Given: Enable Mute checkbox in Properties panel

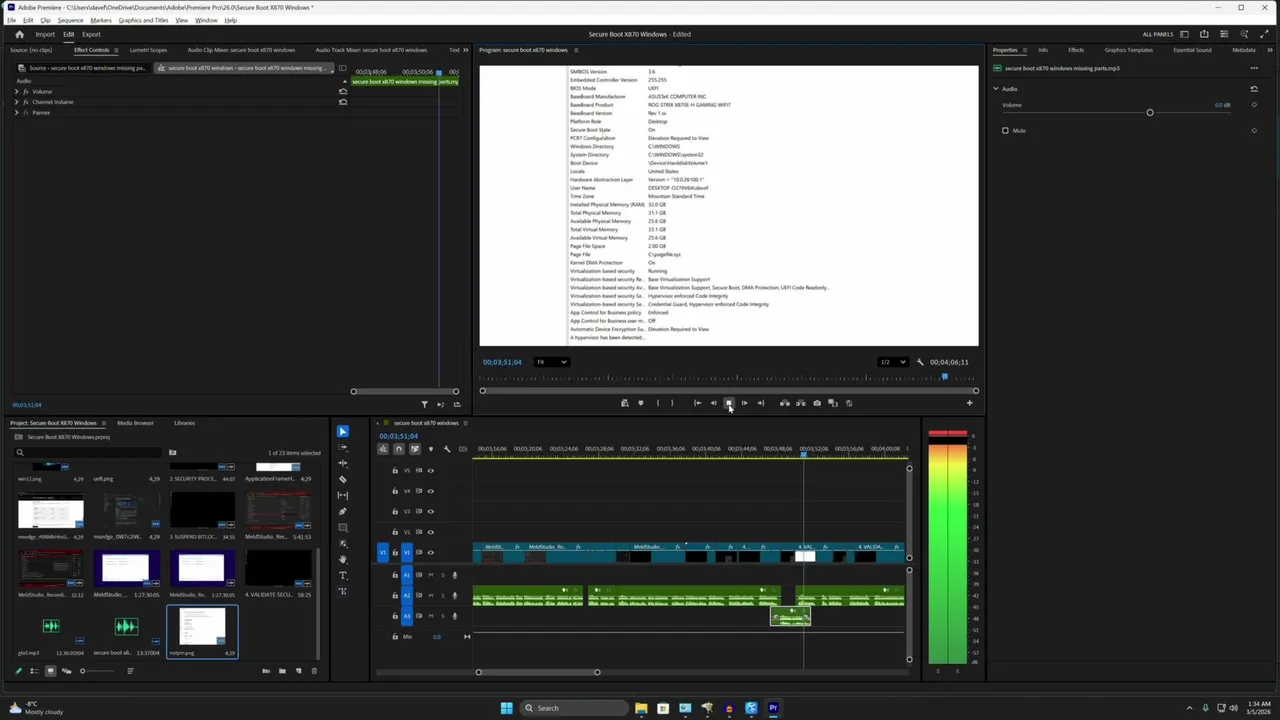Looking at the screenshot, I should pos(1006,130).
